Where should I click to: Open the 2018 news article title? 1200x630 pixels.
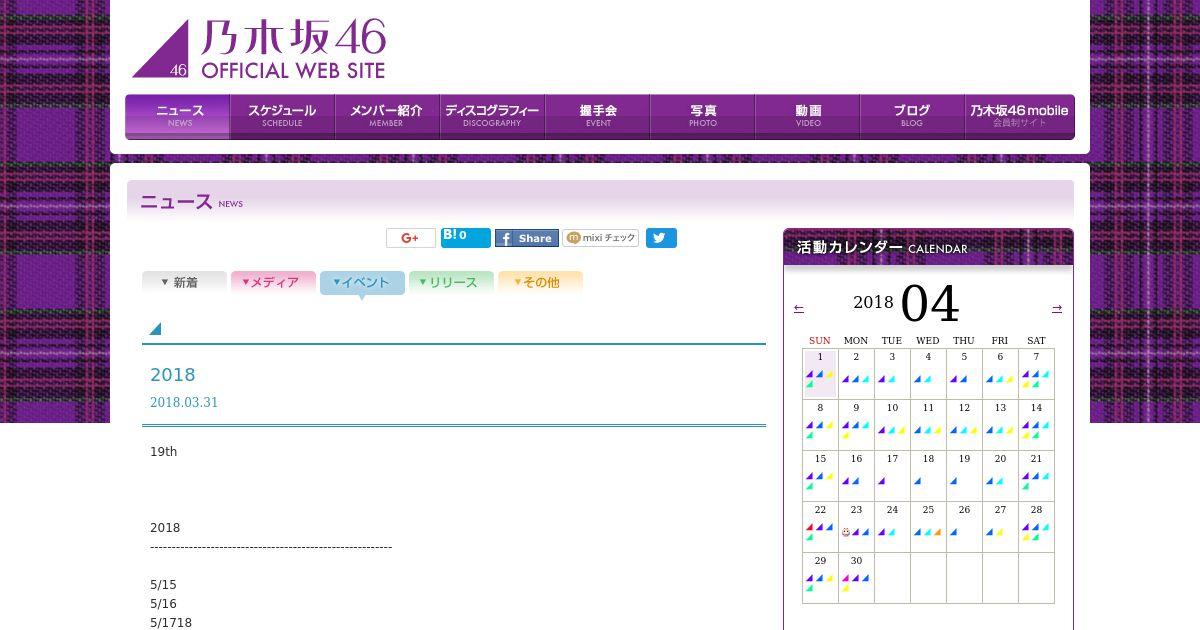coord(172,375)
